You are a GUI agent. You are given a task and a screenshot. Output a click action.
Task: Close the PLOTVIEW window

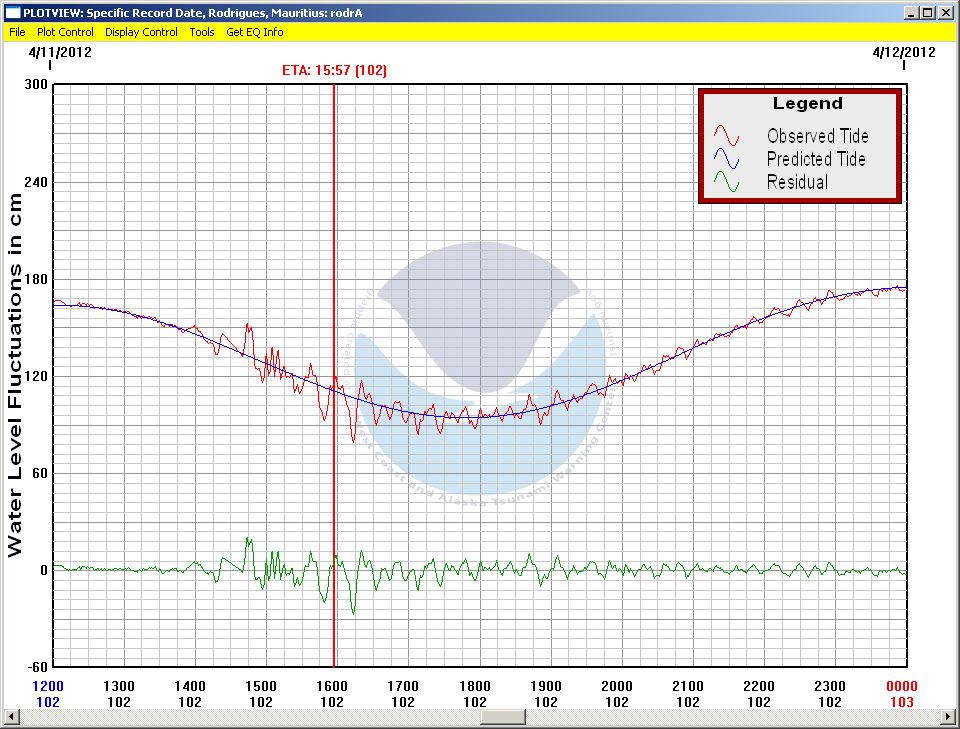(x=945, y=13)
